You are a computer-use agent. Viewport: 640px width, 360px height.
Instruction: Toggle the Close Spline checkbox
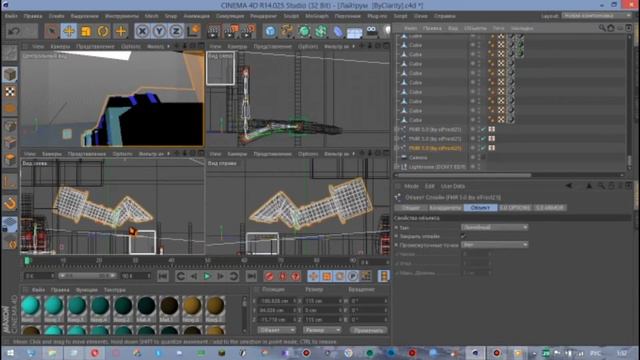[463, 236]
